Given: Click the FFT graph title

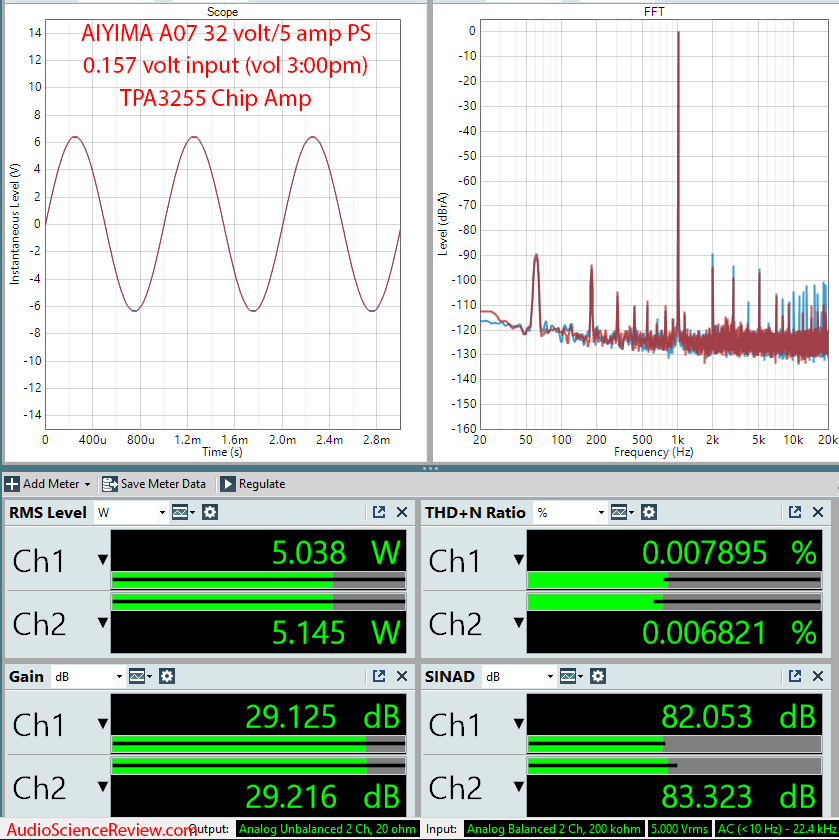Looking at the screenshot, I should tap(654, 12).
